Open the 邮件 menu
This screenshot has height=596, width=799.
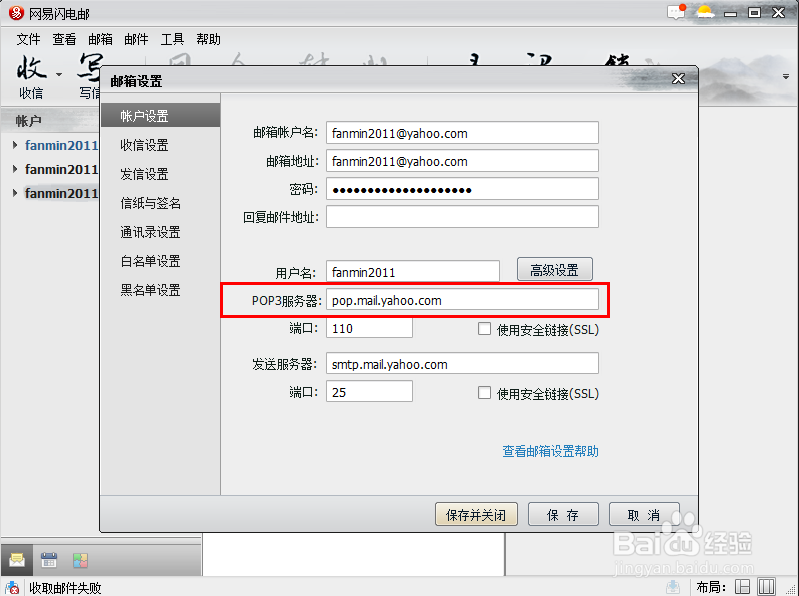[x=136, y=39]
